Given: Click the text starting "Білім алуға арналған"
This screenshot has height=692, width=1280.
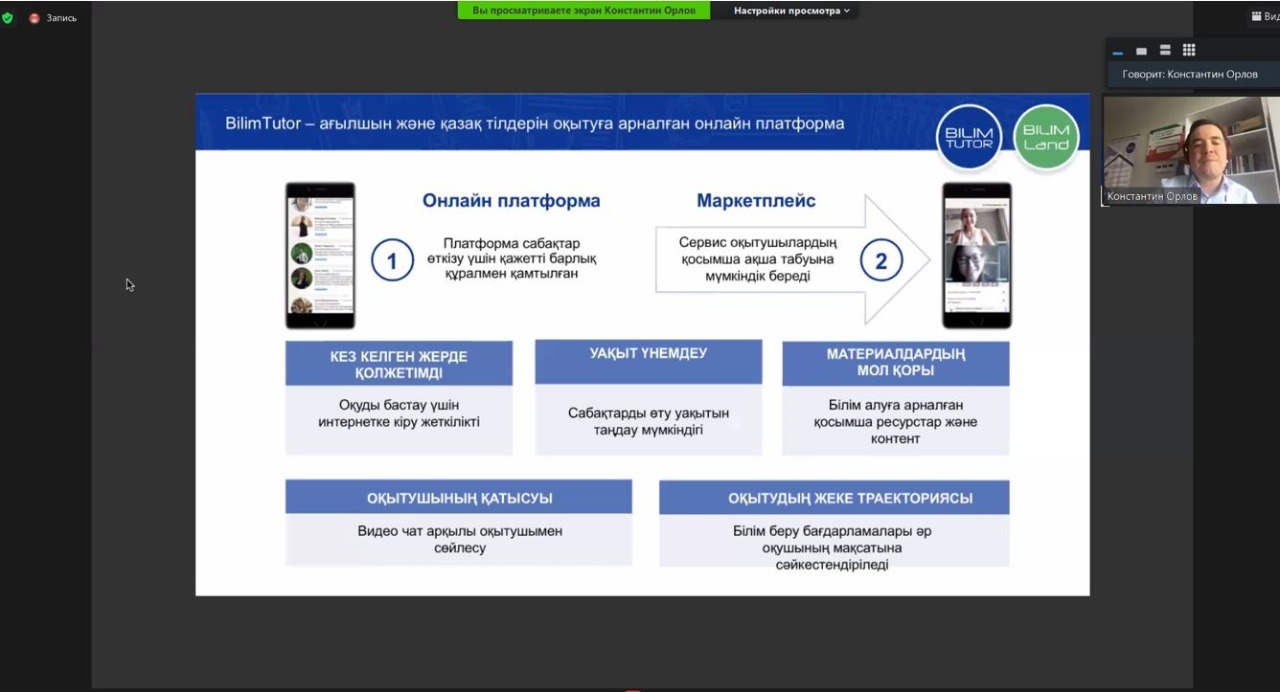Looking at the screenshot, I should [x=896, y=421].
